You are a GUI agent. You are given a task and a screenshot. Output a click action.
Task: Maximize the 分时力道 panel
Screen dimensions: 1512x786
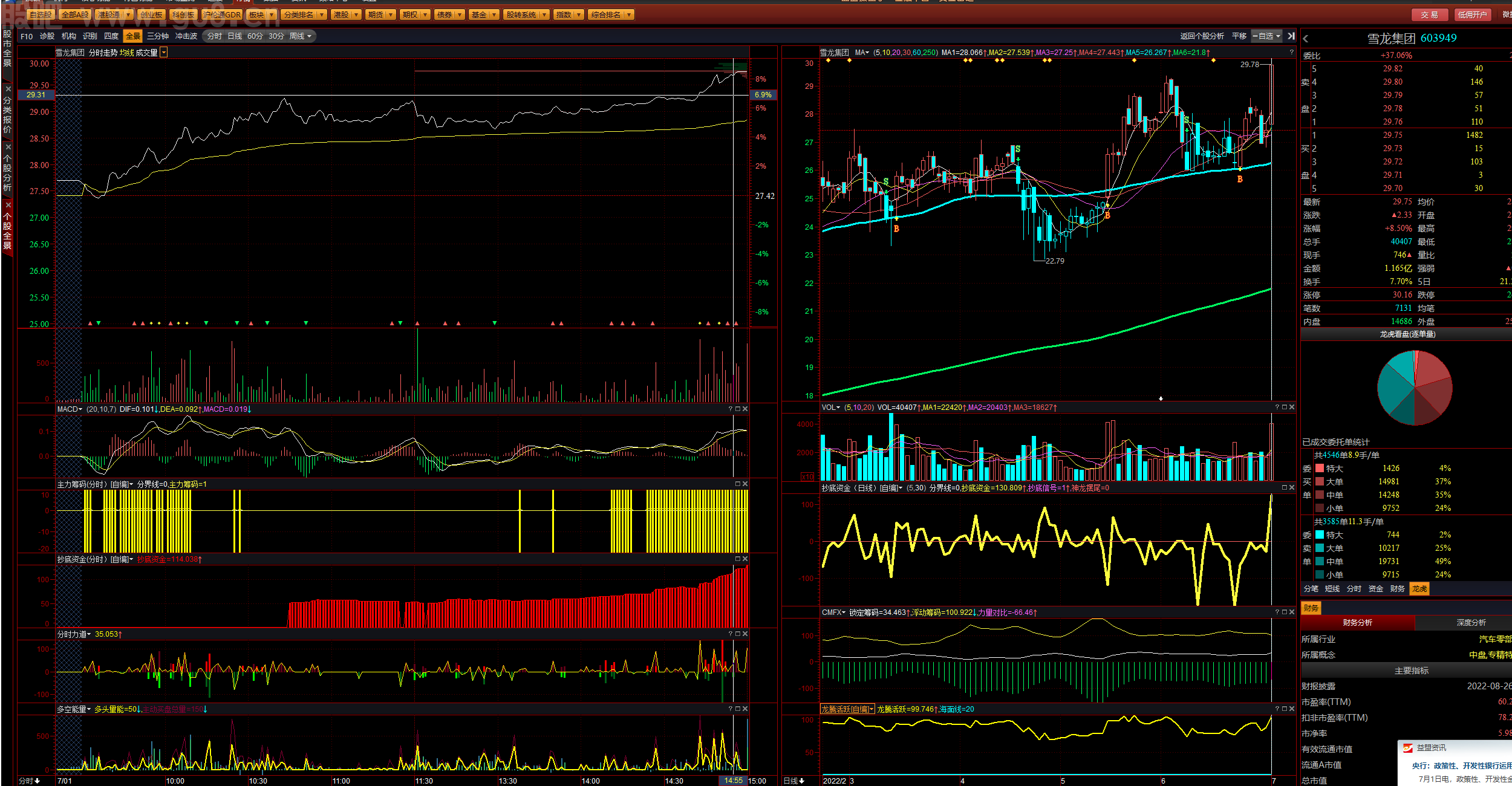(x=738, y=634)
